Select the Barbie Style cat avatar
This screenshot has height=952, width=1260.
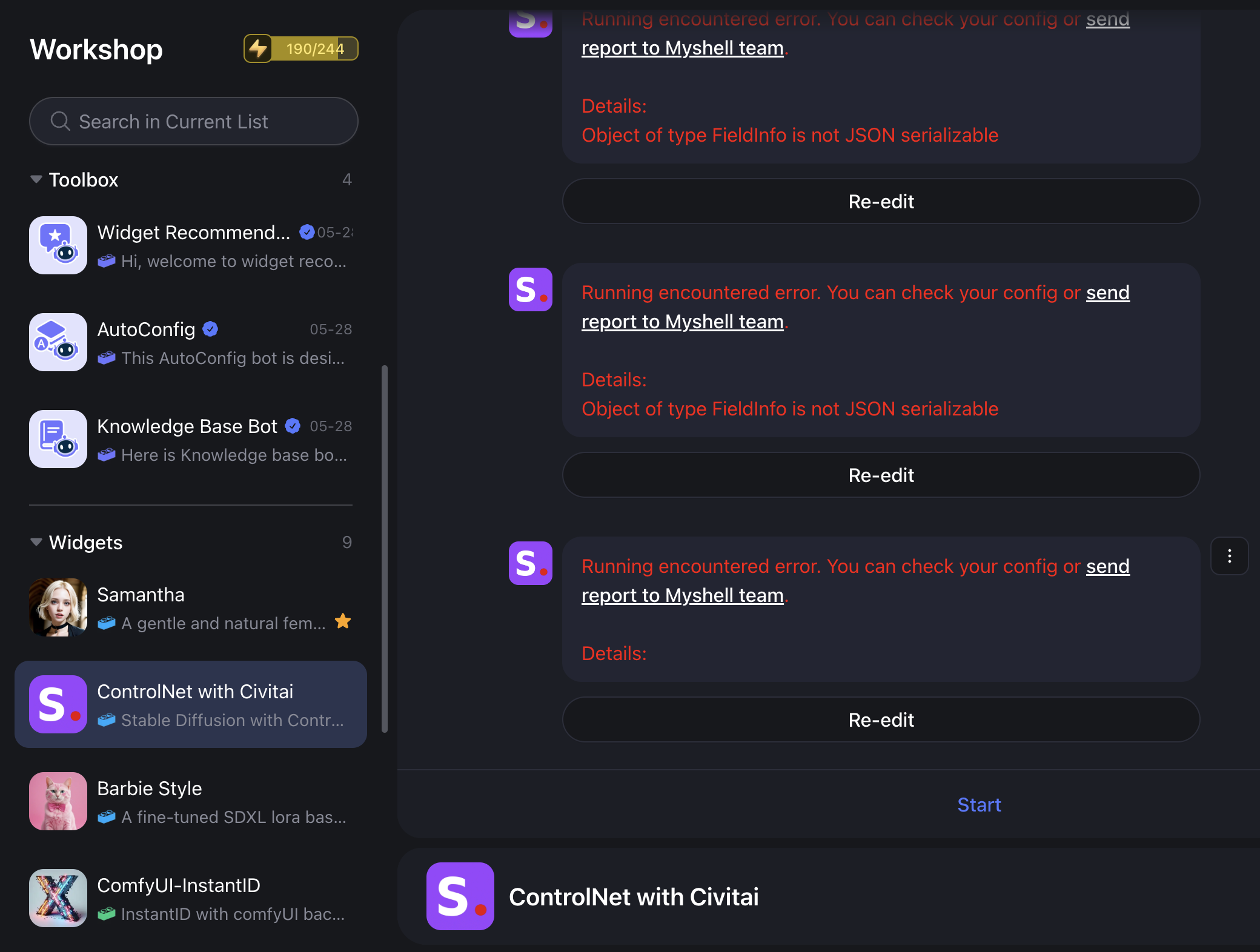point(58,801)
